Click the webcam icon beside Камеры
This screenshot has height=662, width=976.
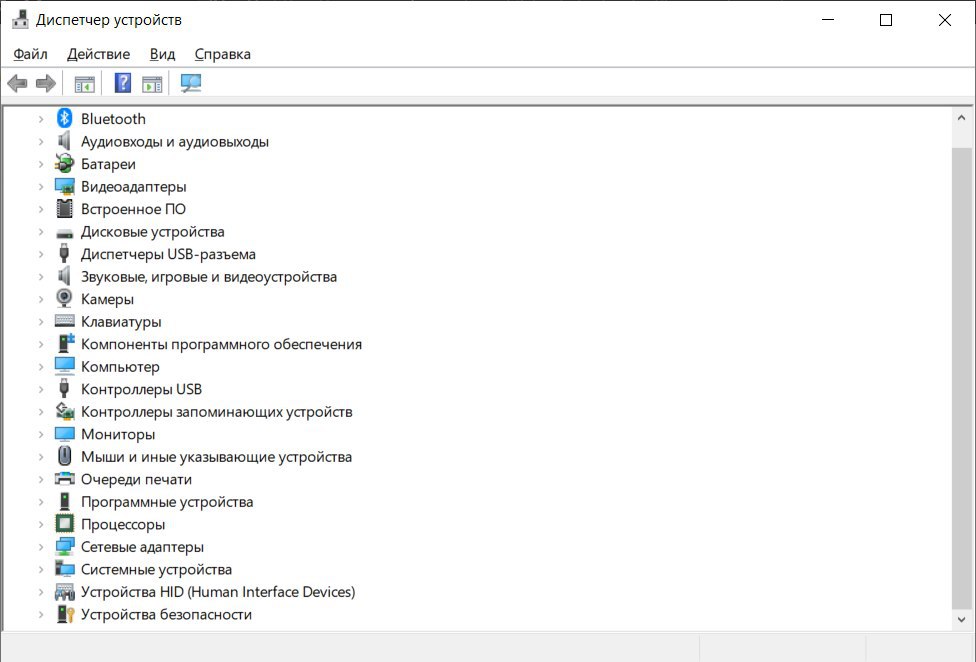[64, 299]
